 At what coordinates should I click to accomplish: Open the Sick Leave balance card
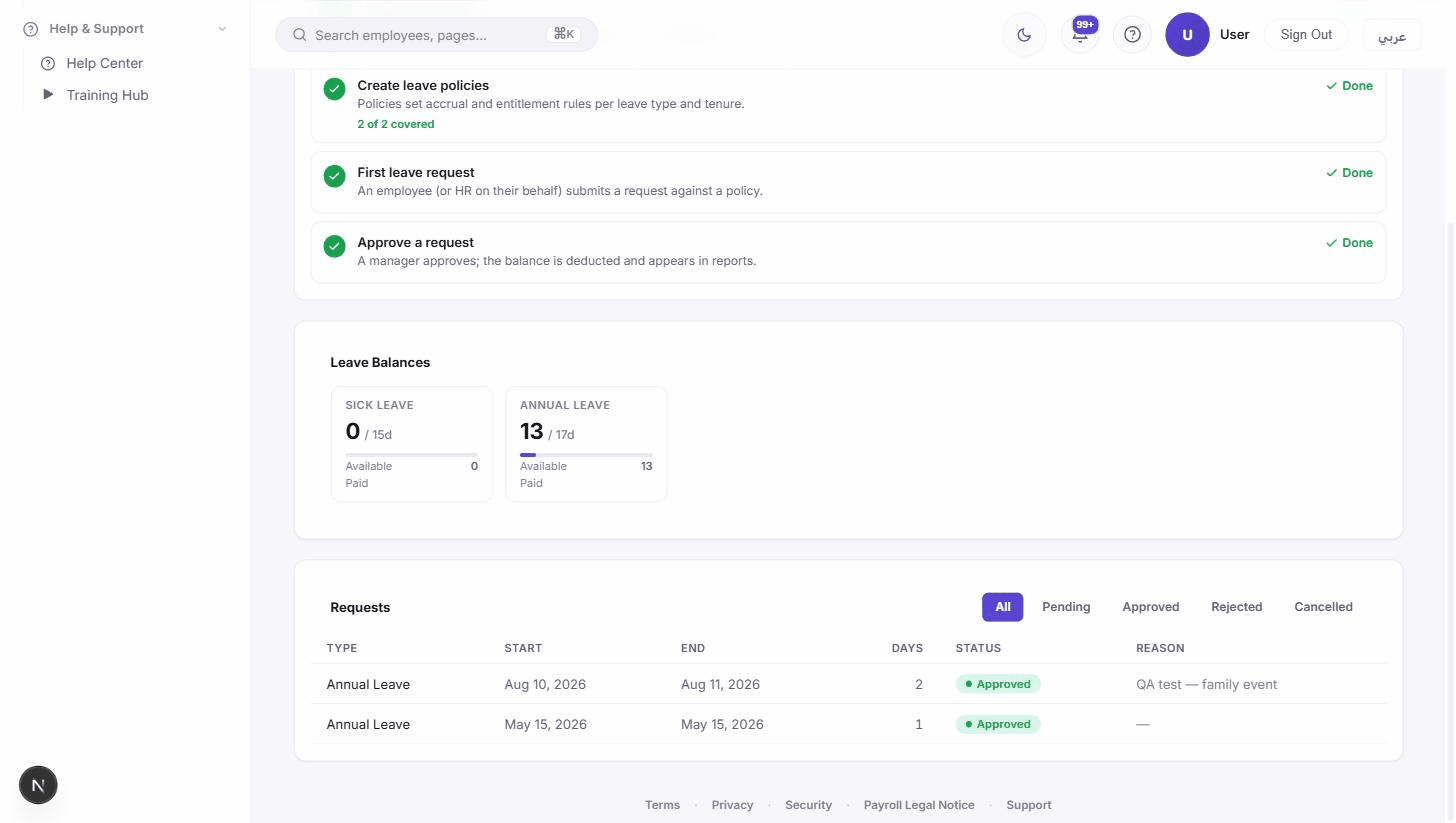point(412,444)
